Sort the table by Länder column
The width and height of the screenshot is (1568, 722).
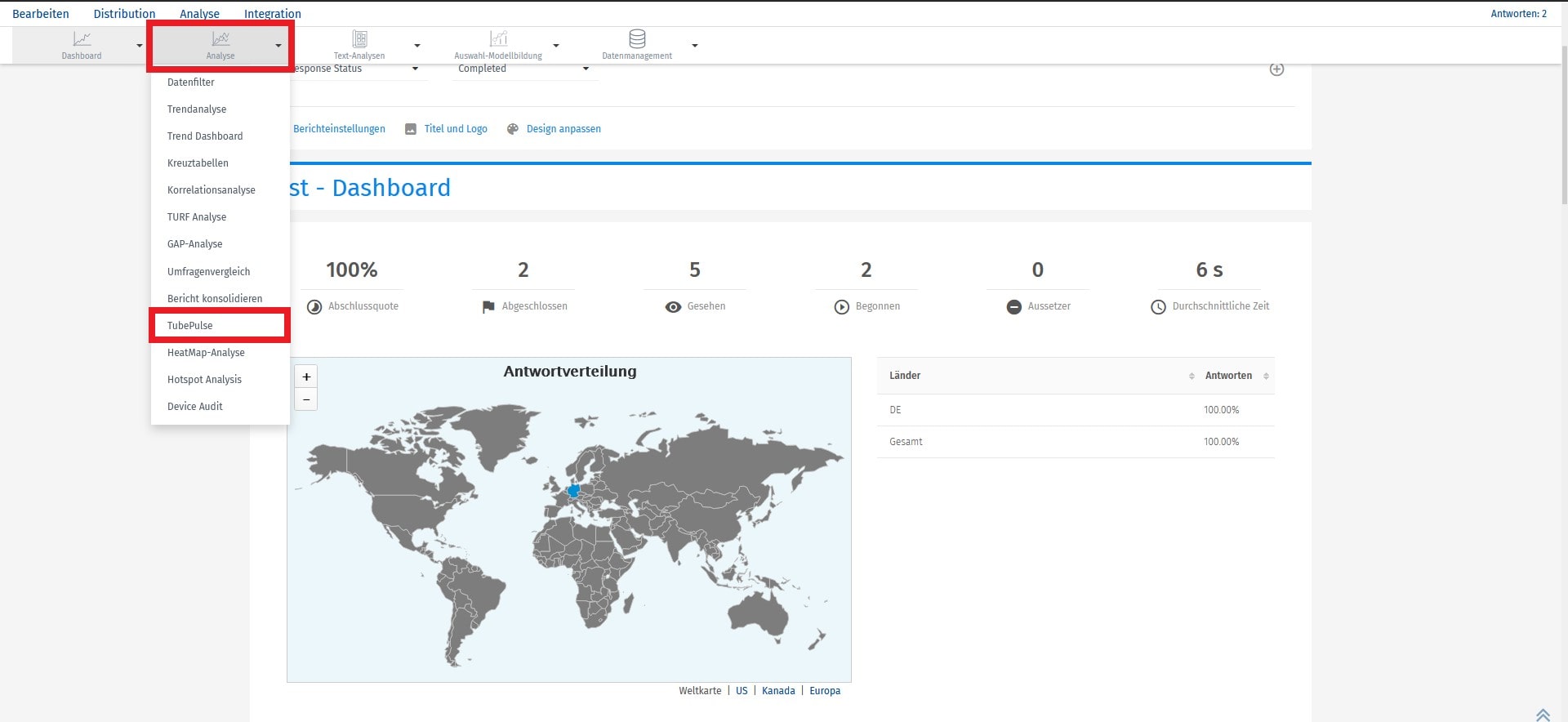pyautogui.click(x=1191, y=376)
